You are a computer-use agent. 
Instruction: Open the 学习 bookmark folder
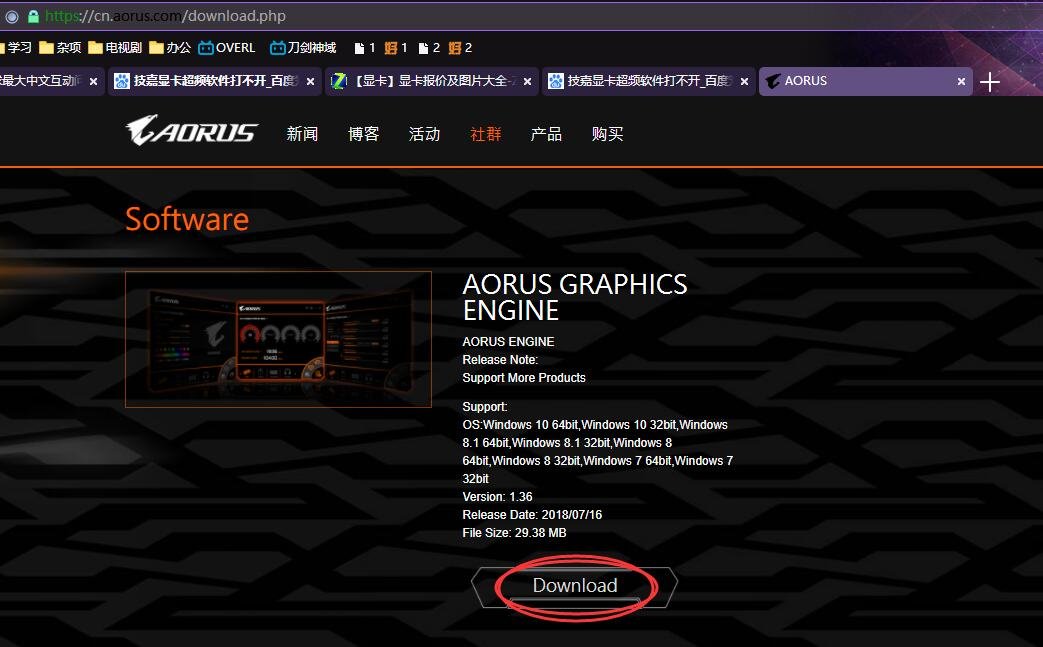click(x=16, y=48)
